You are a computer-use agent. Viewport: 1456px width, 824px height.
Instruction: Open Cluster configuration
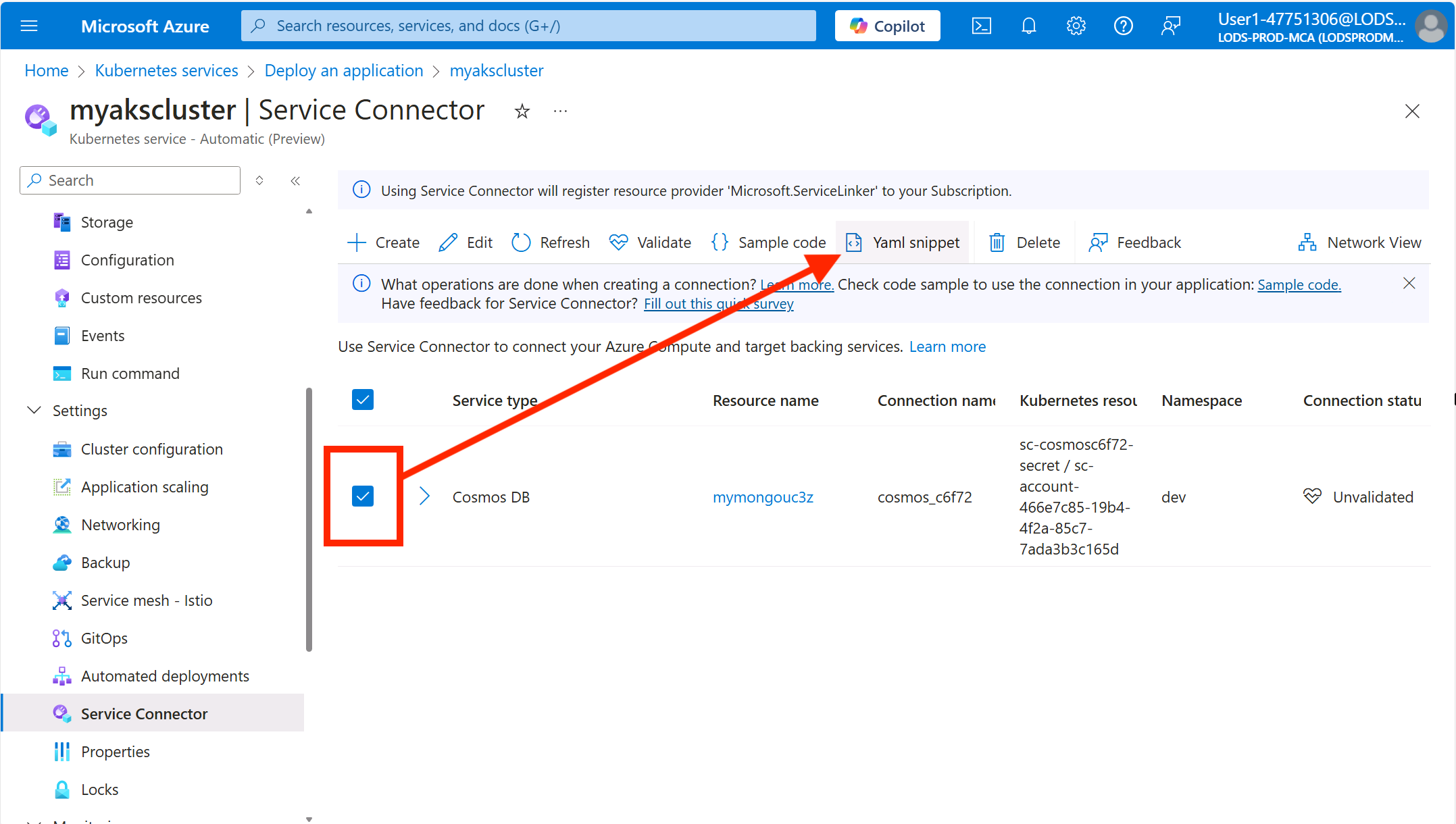152,449
